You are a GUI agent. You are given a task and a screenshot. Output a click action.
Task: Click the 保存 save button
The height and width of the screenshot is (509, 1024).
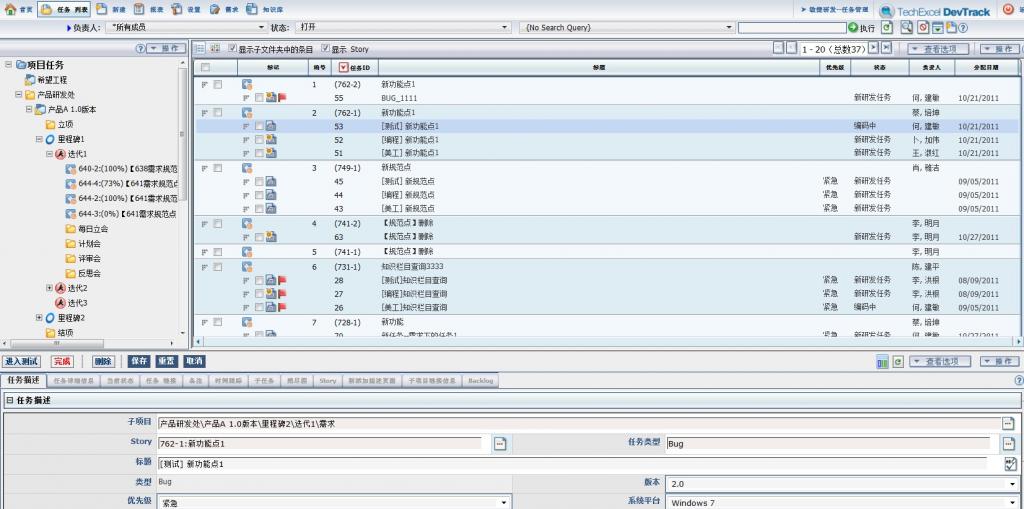(139, 361)
